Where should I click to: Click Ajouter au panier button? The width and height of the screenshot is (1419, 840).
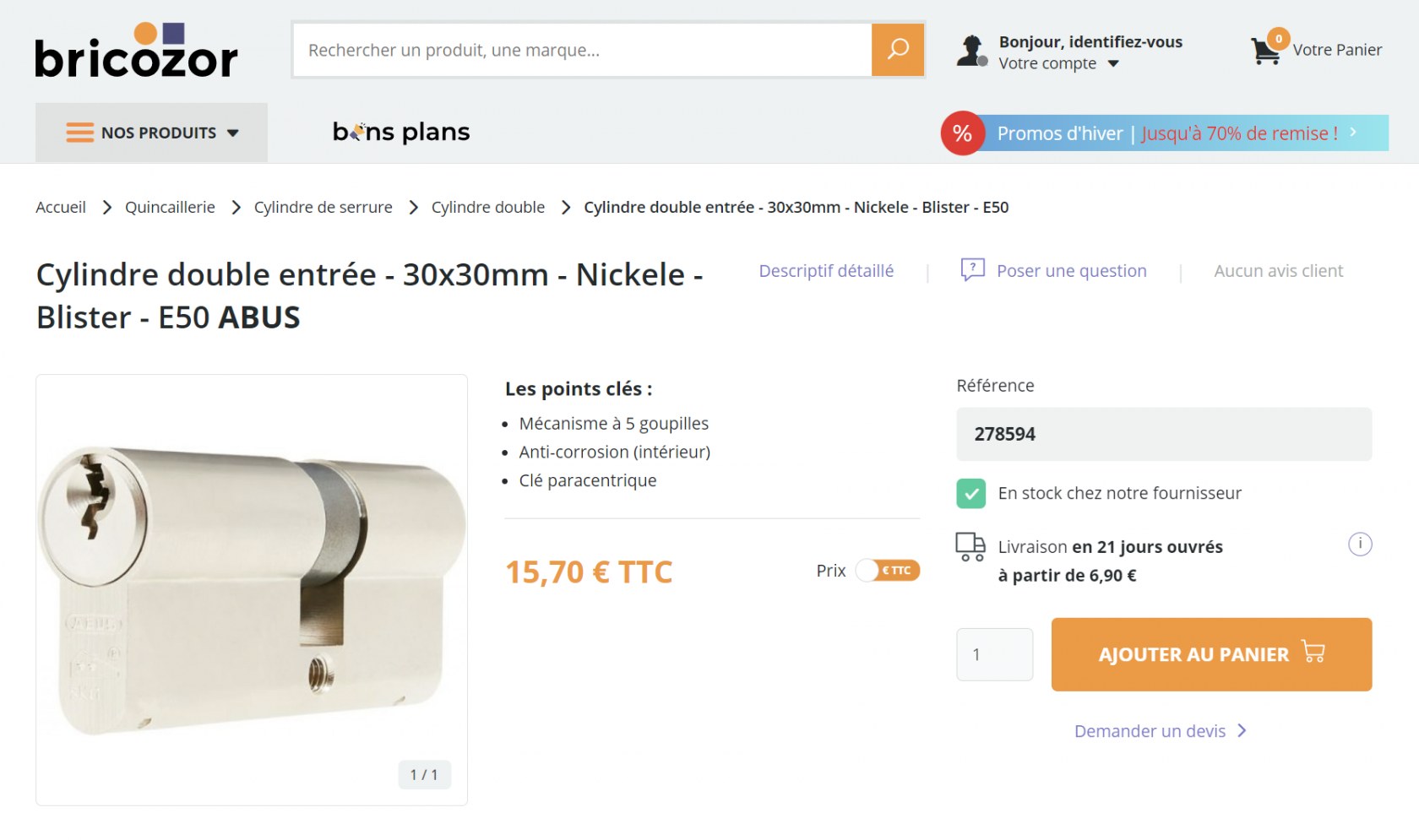[1210, 654]
